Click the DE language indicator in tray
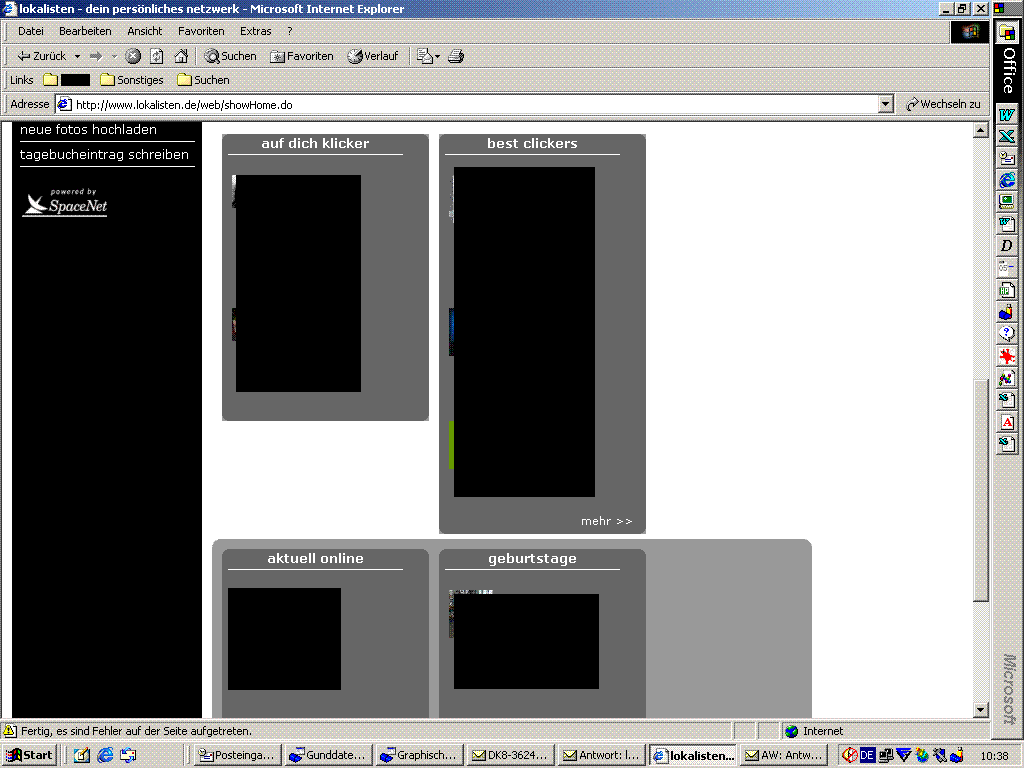Viewport: 1024px width, 768px height. pyautogui.click(x=867, y=755)
